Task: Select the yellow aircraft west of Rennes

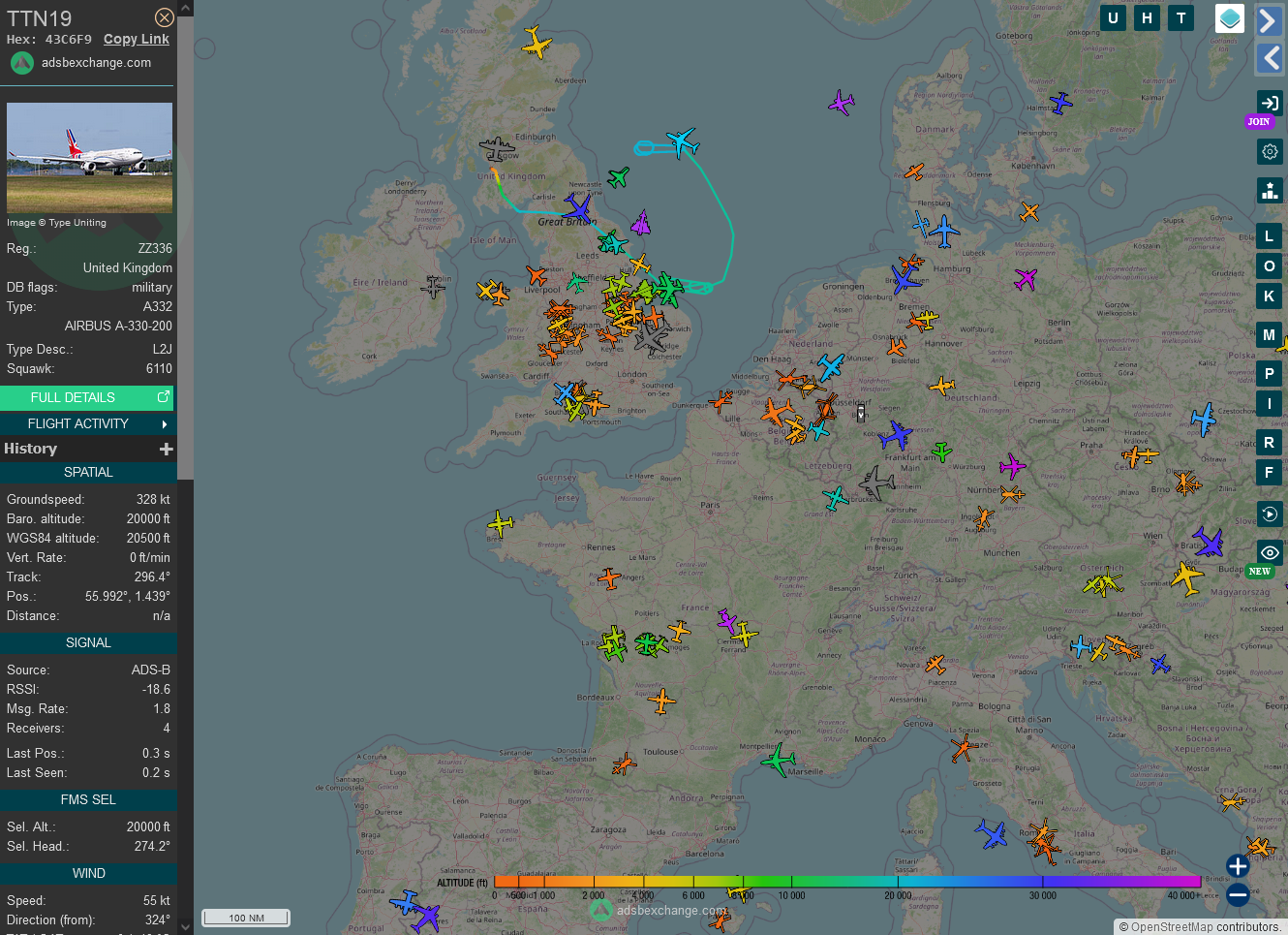Action: coord(501,524)
